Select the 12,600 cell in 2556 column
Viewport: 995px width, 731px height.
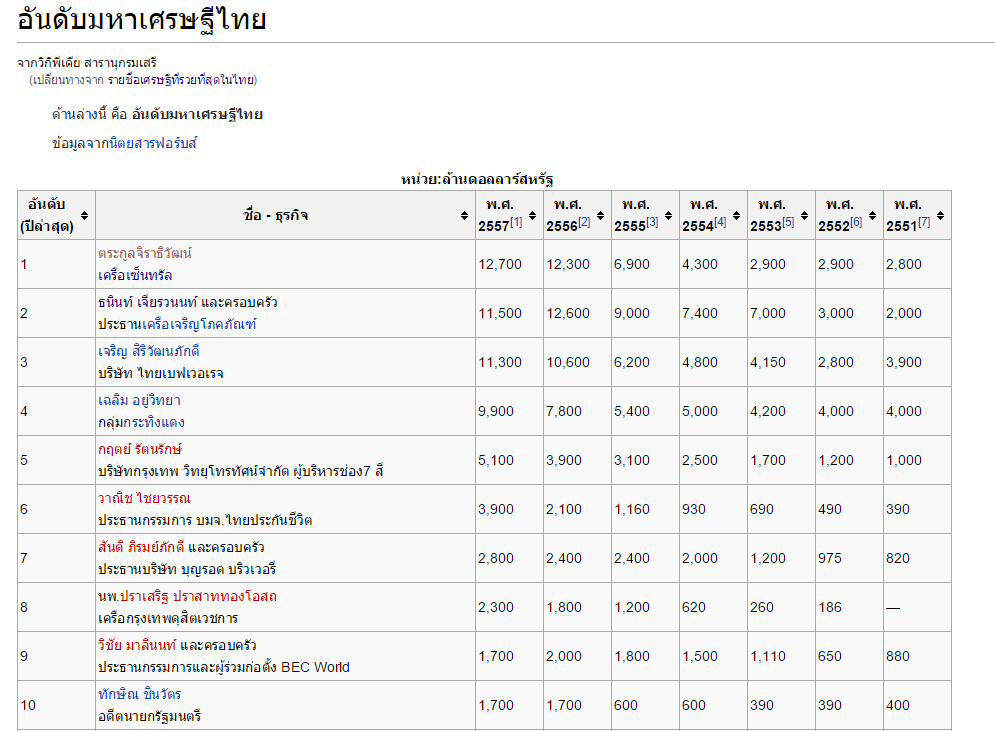[x=577, y=313]
